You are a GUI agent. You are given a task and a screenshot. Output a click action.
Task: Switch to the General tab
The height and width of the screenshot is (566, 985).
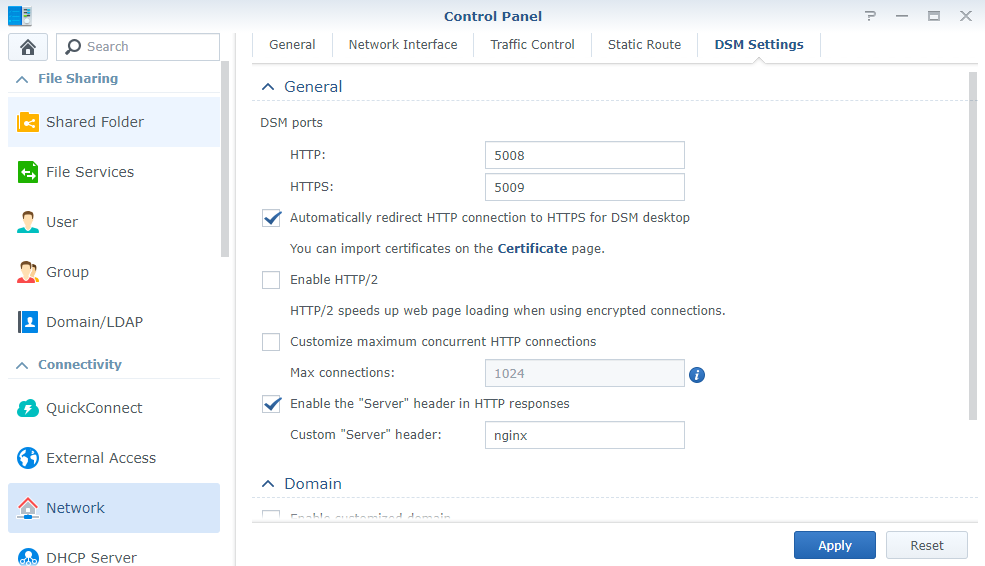292,45
